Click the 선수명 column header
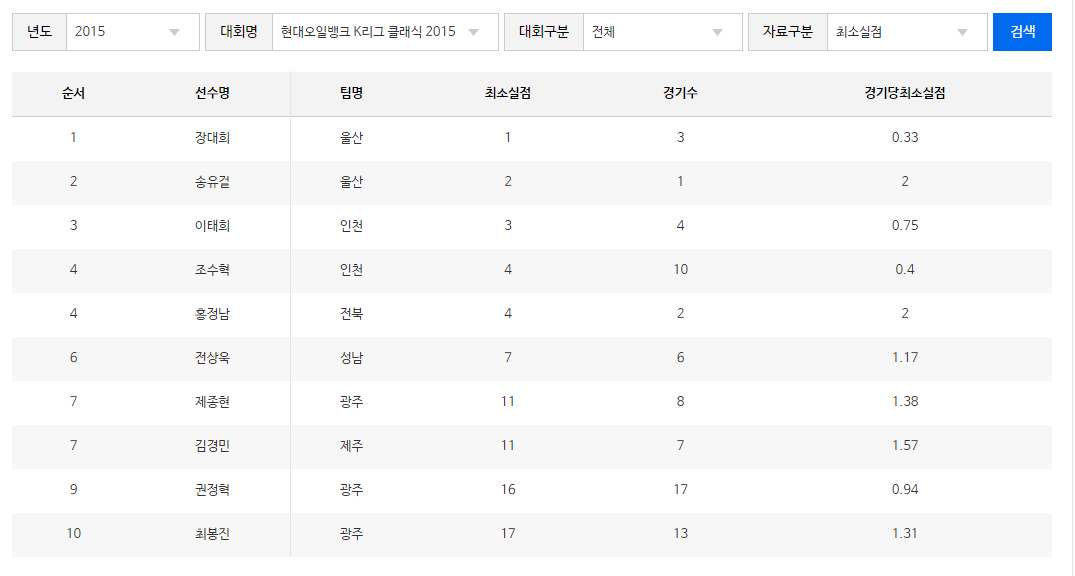The image size is (1075, 576). point(212,94)
